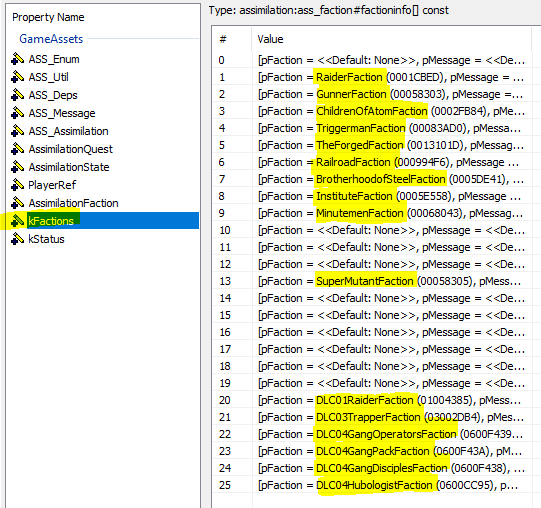The image size is (541, 508).
Task: Select the kStatus property
Action: (46, 239)
